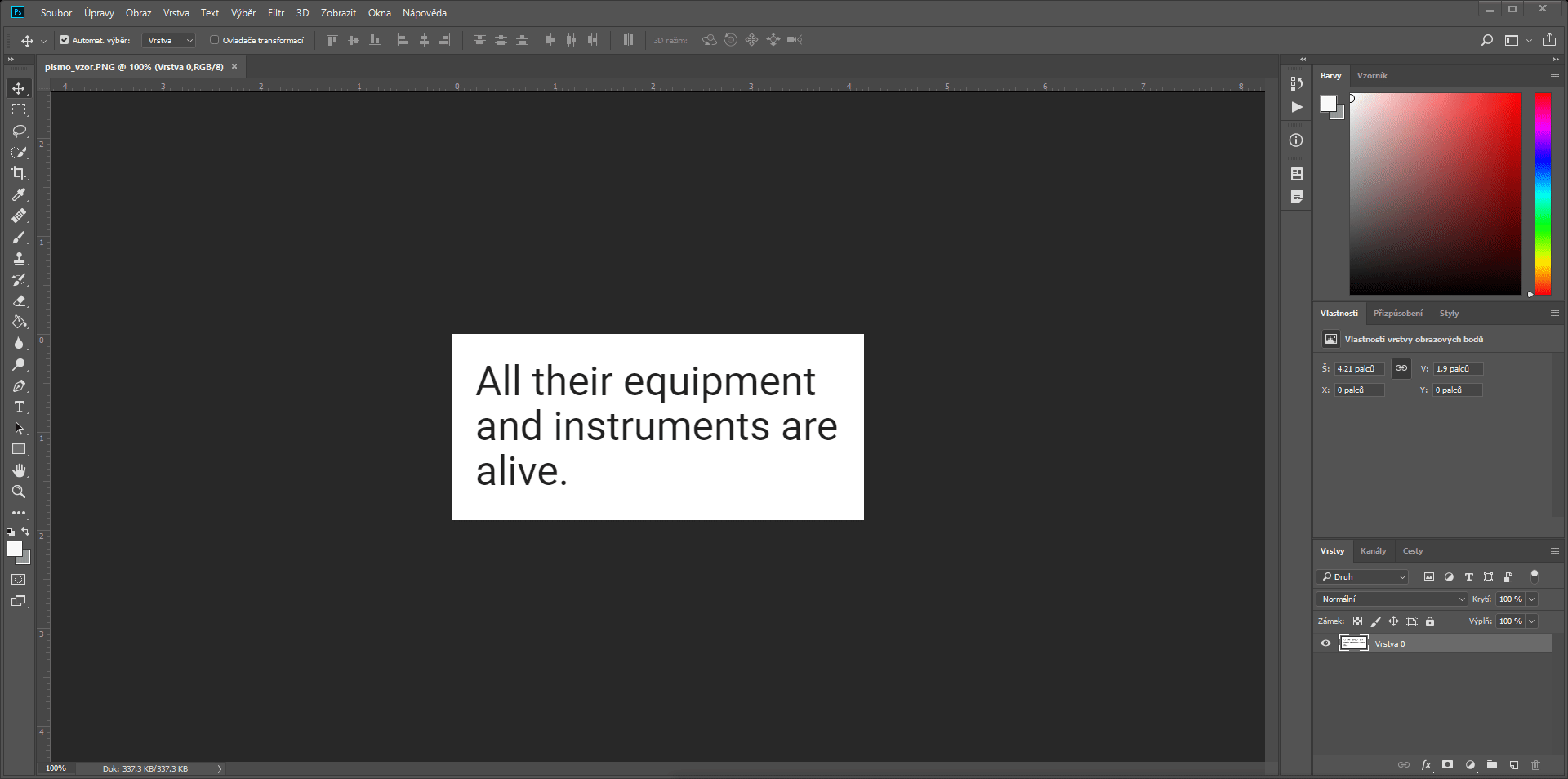Select the Hand tool
The height and width of the screenshot is (779, 1568).
tap(19, 470)
